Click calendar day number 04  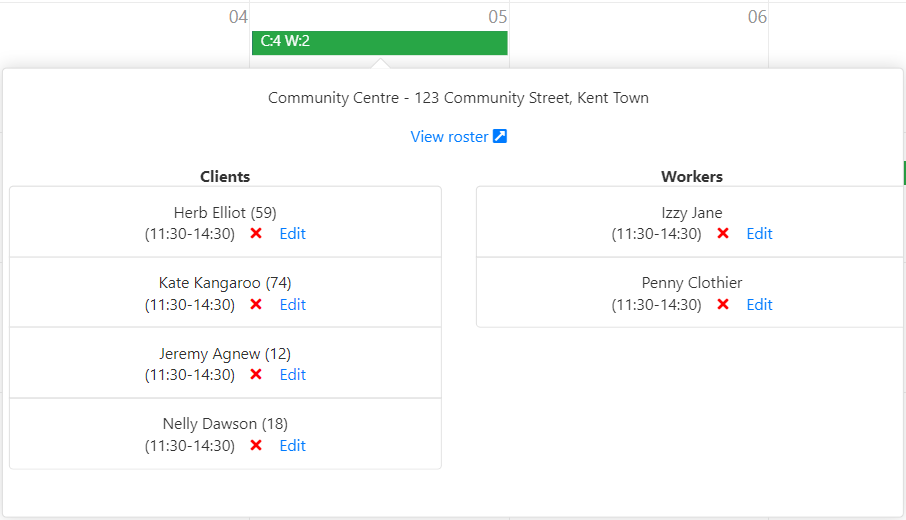[238, 17]
